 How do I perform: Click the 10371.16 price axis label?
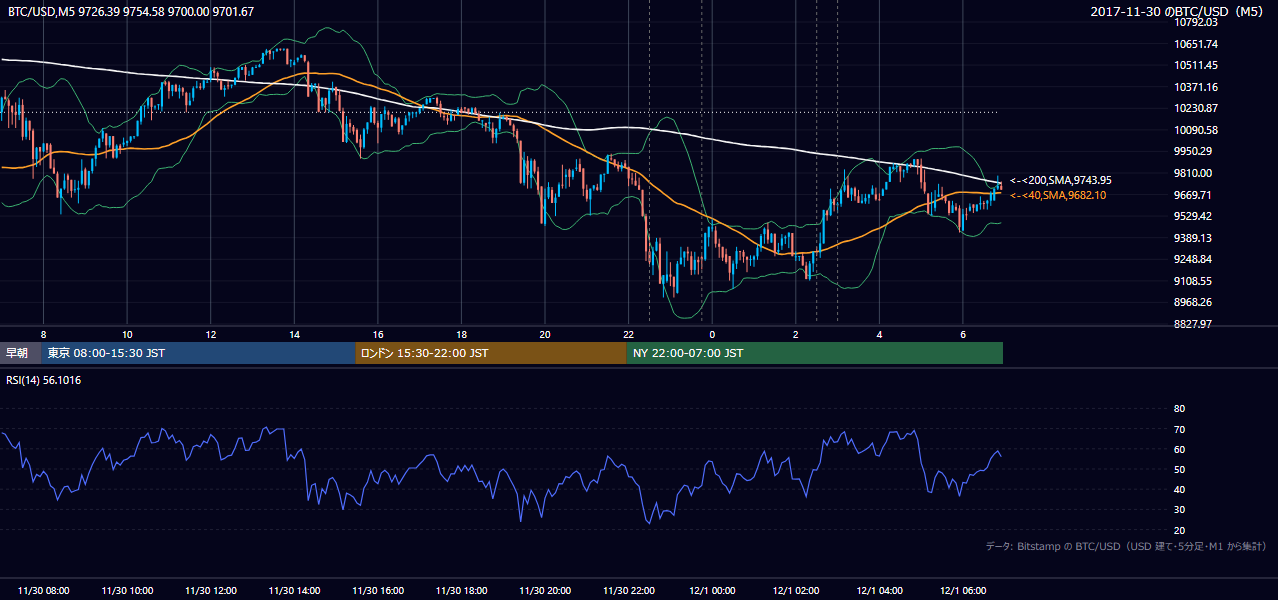(x=1195, y=87)
